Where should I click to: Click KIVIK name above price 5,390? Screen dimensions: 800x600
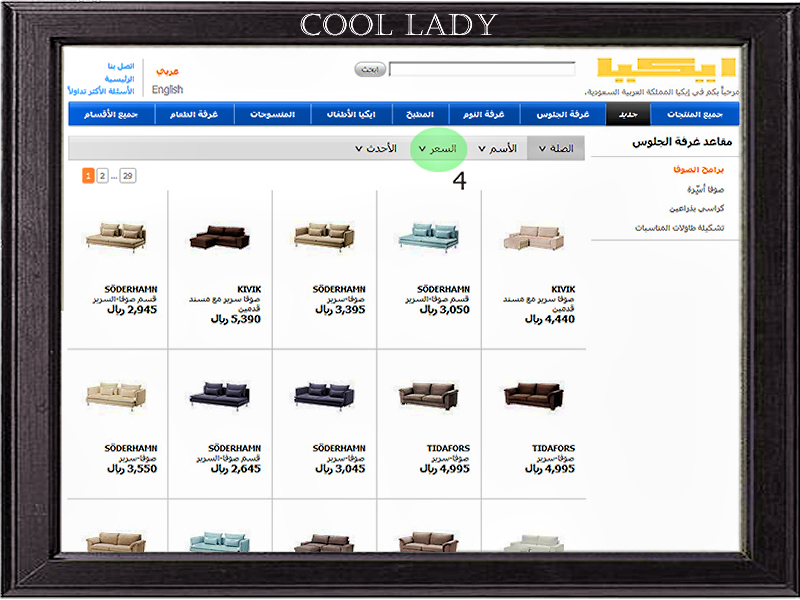249,289
